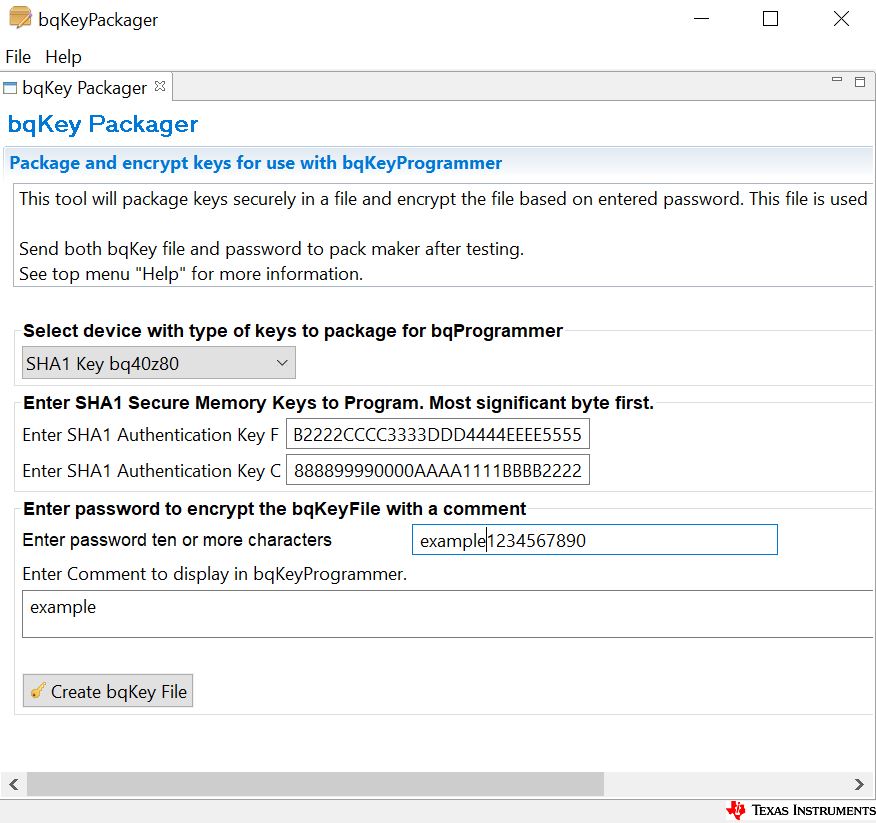Viewport: 876px width, 823px height.
Task: Select the bqKey Packager tab
Action: click(x=84, y=88)
